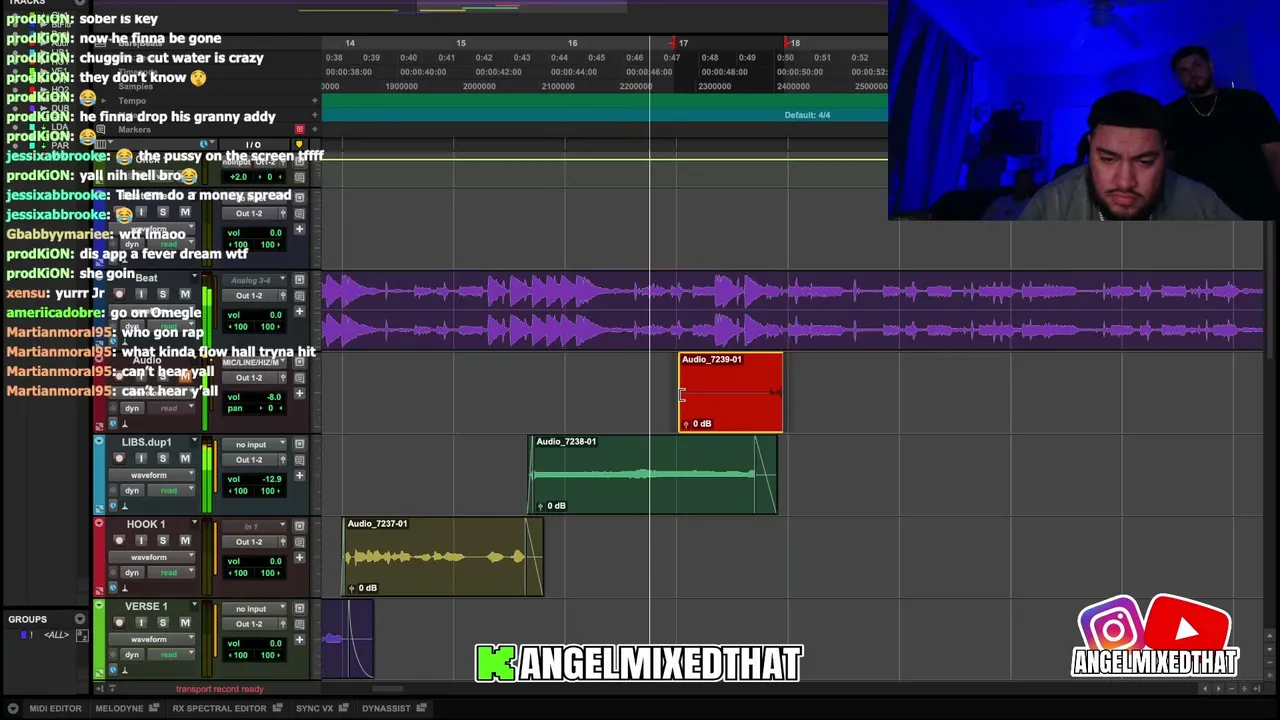Pop out the DynAssist window
Screen dimensions: 1280x720
tap(421, 708)
